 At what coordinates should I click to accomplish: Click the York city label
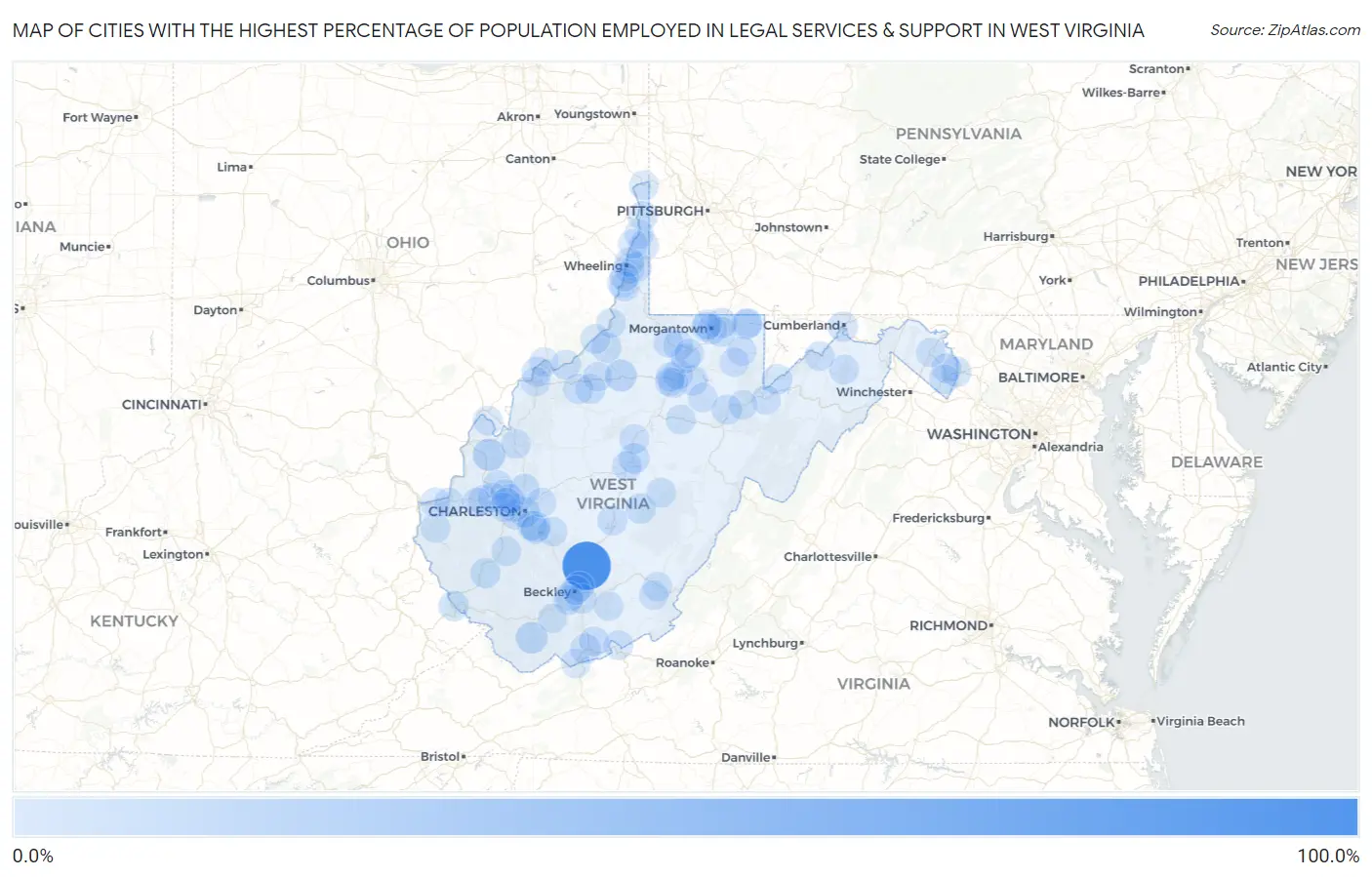1053,280
